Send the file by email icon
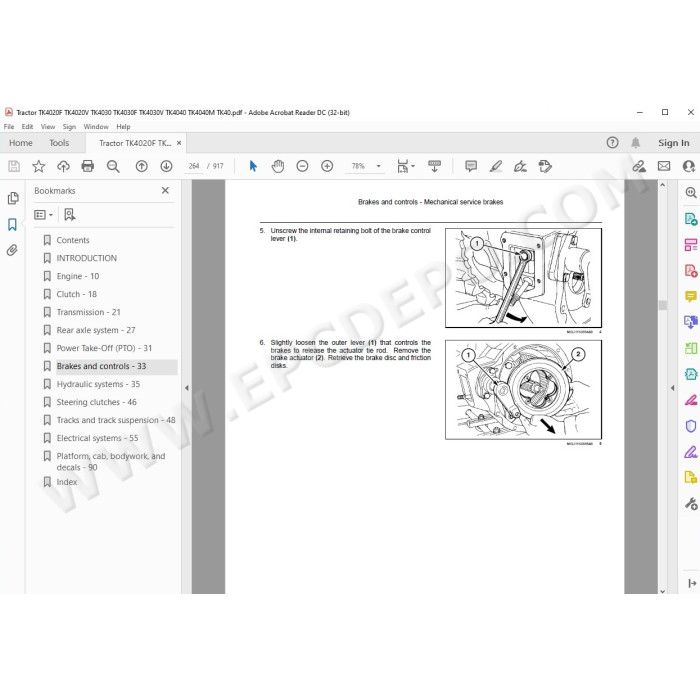The height and width of the screenshot is (700, 700). pos(664,167)
